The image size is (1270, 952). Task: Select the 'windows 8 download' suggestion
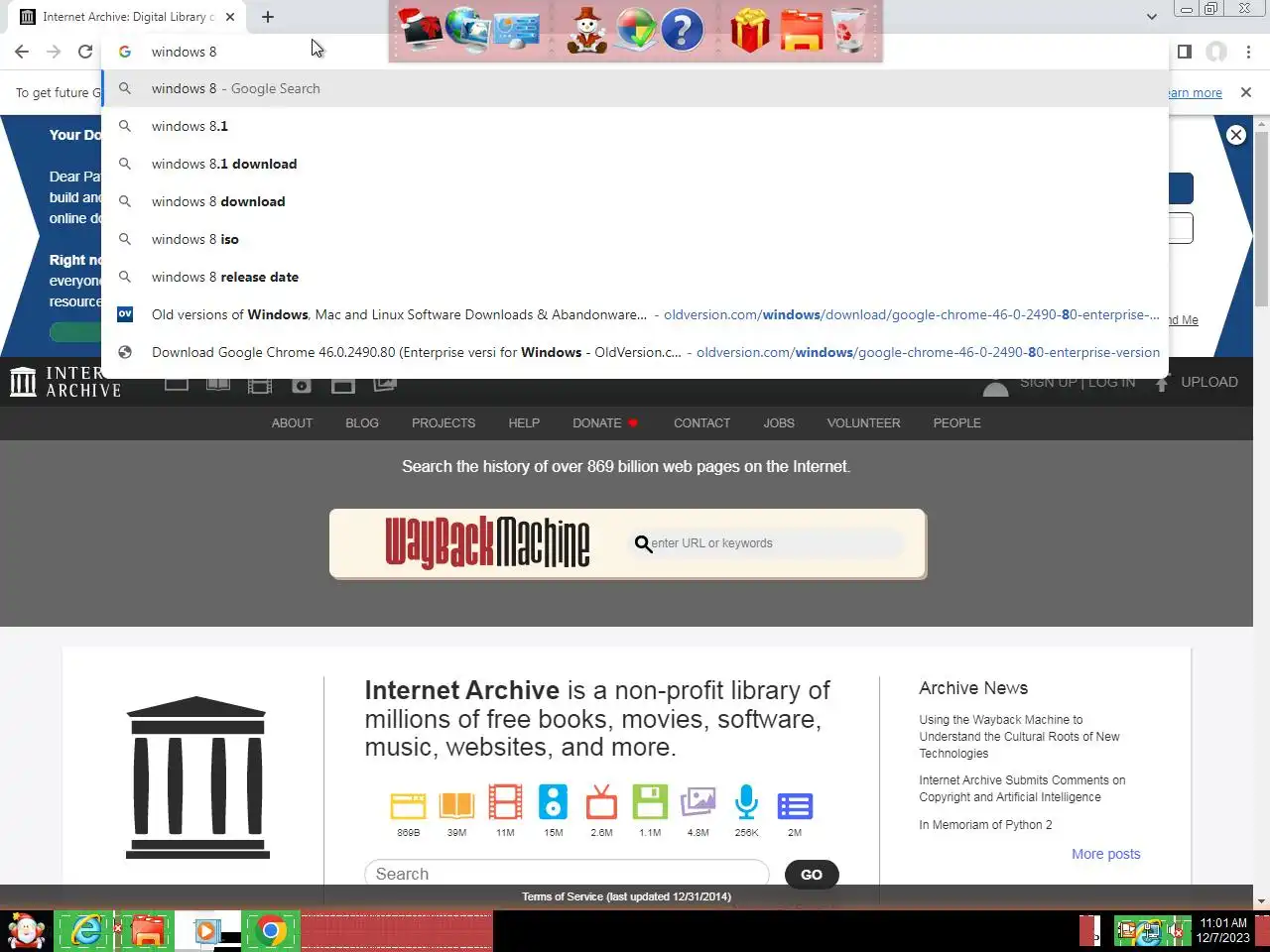tap(635, 201)
